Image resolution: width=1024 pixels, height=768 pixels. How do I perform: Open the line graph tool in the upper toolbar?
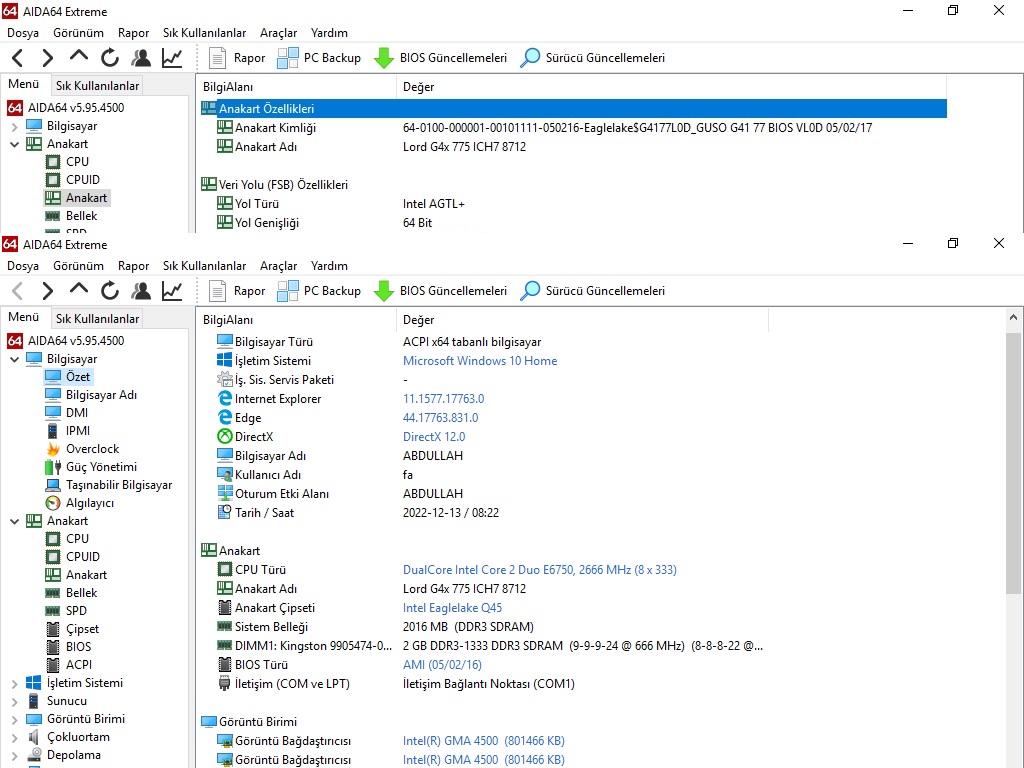click(x=172, y=58)
